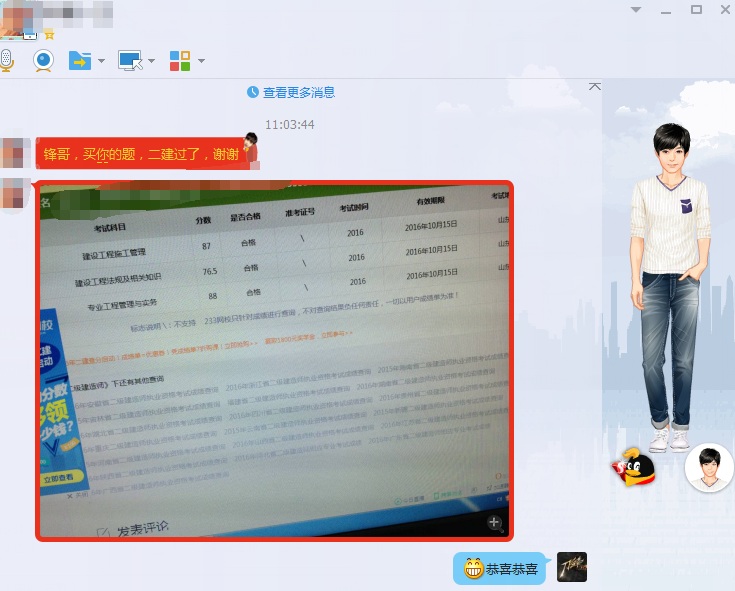The image size is (735, 591).
Task: Click the round avatar portrait in the side panel
Action: click(x=709, y=467)
